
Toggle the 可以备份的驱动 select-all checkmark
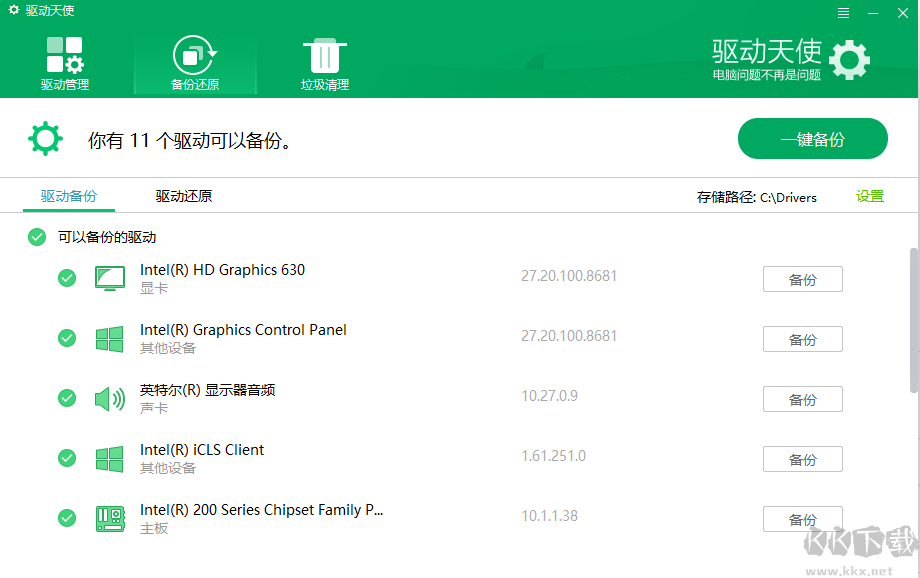pyautogui.click(x=37, y=237)
